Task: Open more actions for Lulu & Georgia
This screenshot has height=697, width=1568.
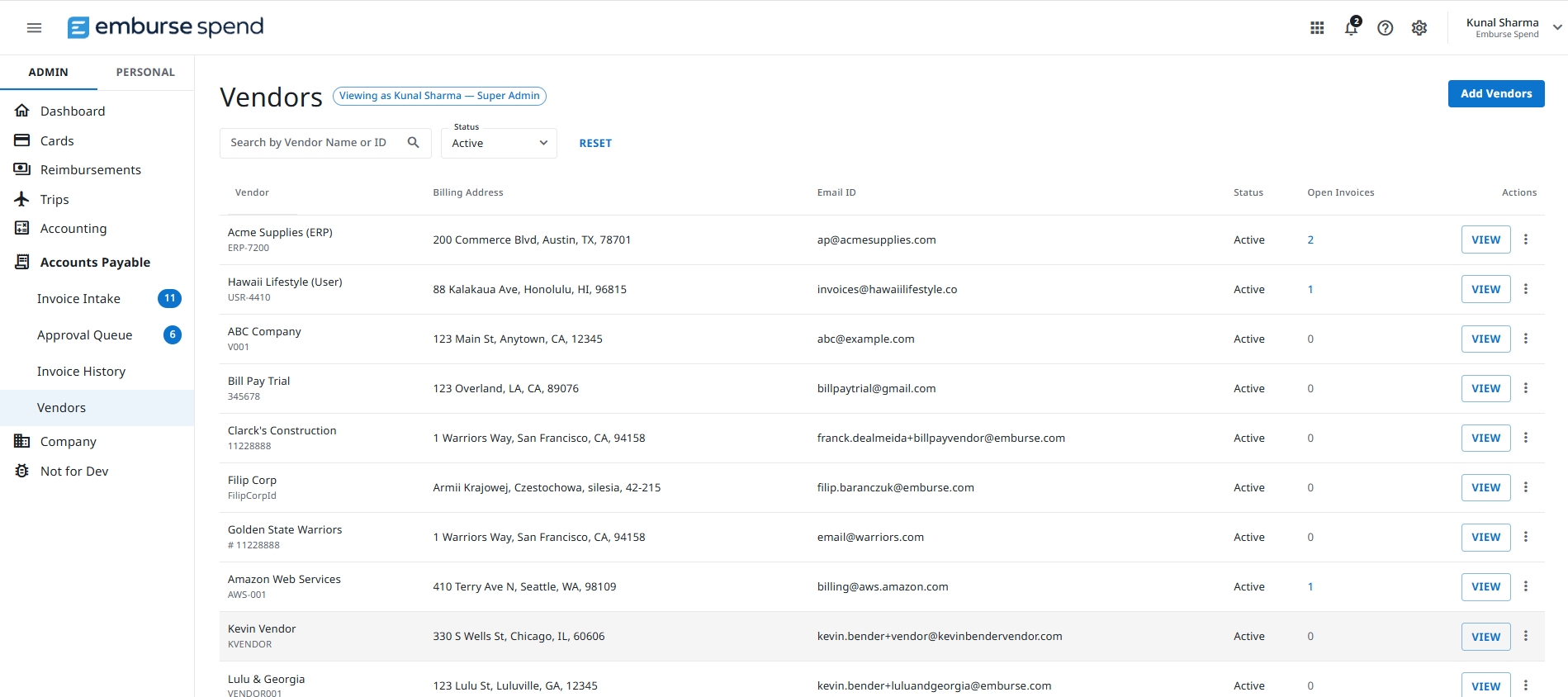Action: click(1525, 685)
